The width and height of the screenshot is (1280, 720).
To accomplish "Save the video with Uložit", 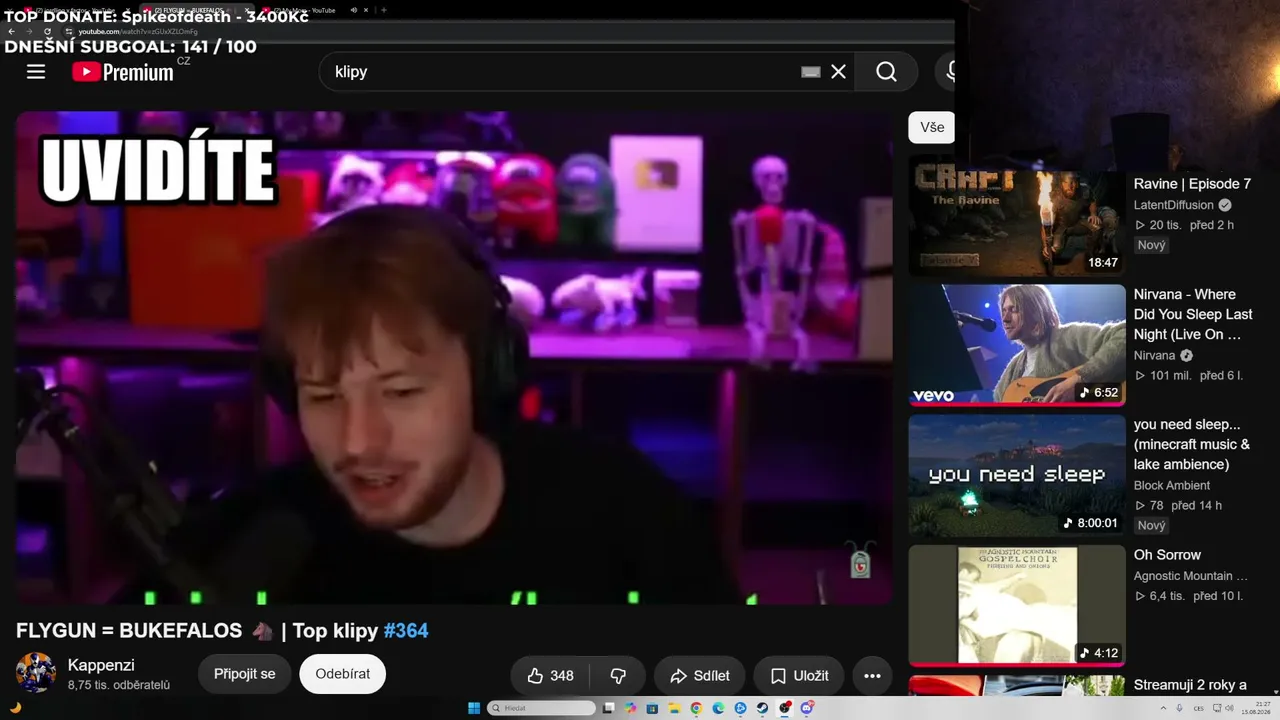I will click(798, 676).
